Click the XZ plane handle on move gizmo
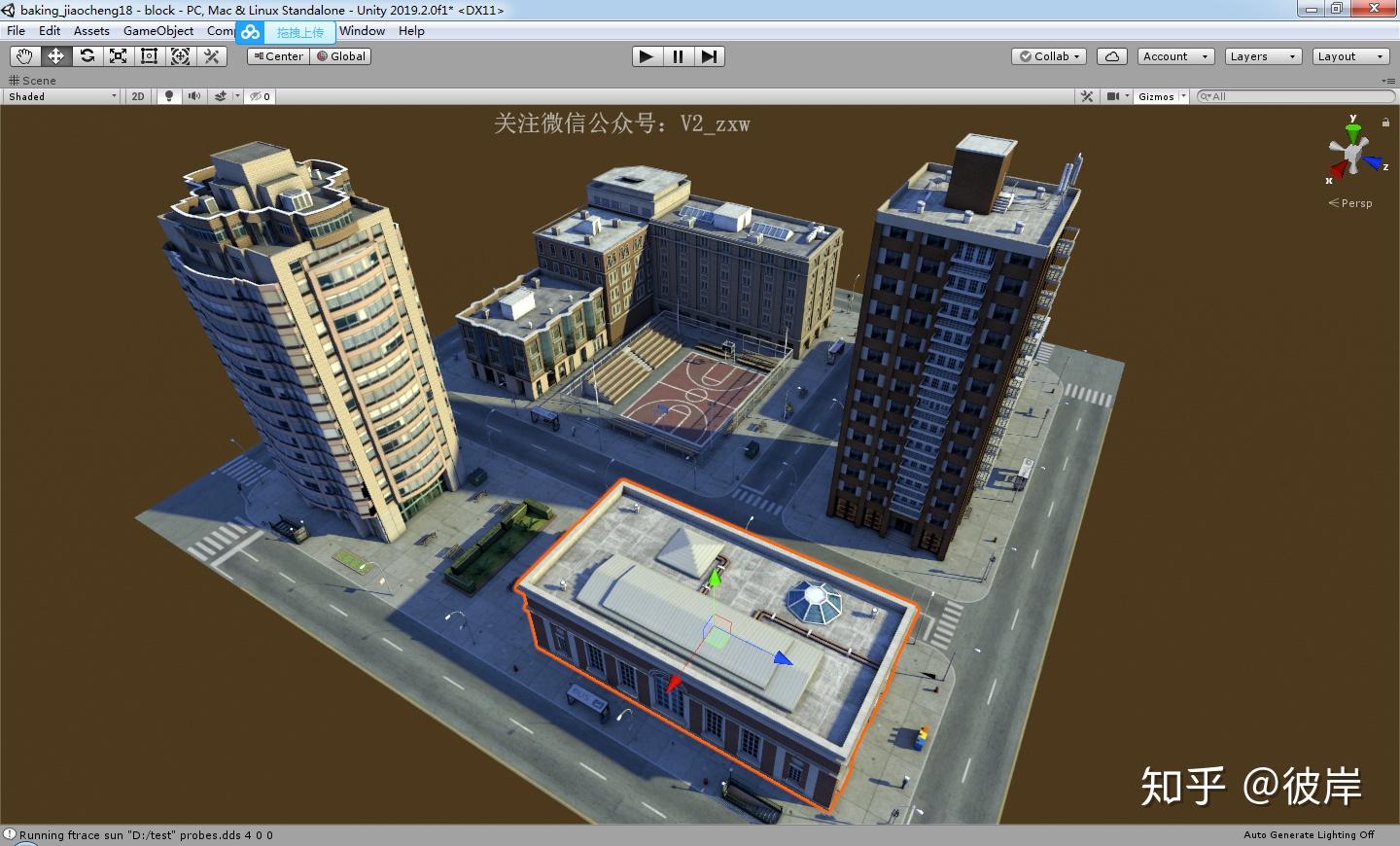Screen dimensions: 1400x846 click(717, 638)
